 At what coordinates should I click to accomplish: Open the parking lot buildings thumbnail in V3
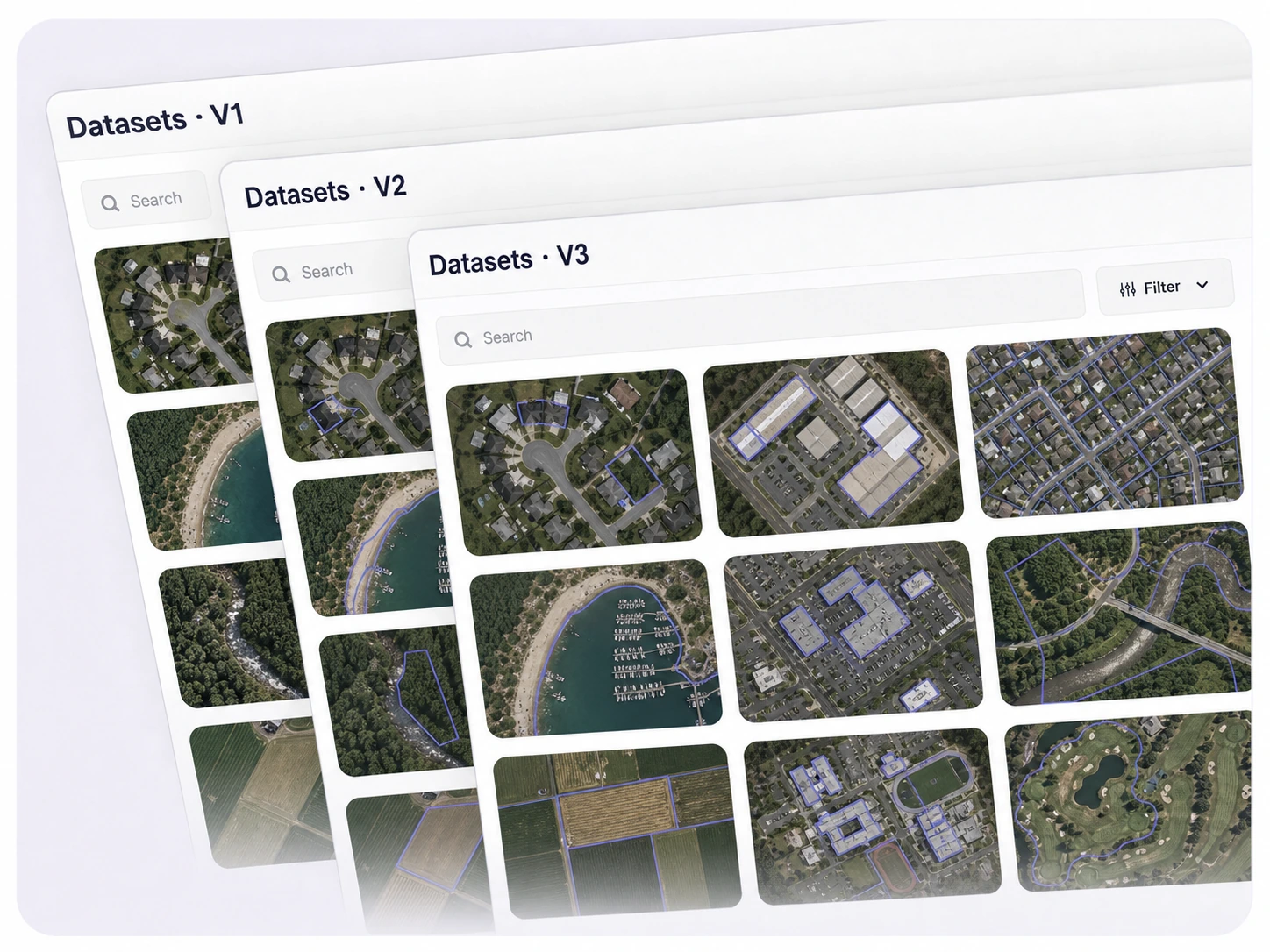853,631
